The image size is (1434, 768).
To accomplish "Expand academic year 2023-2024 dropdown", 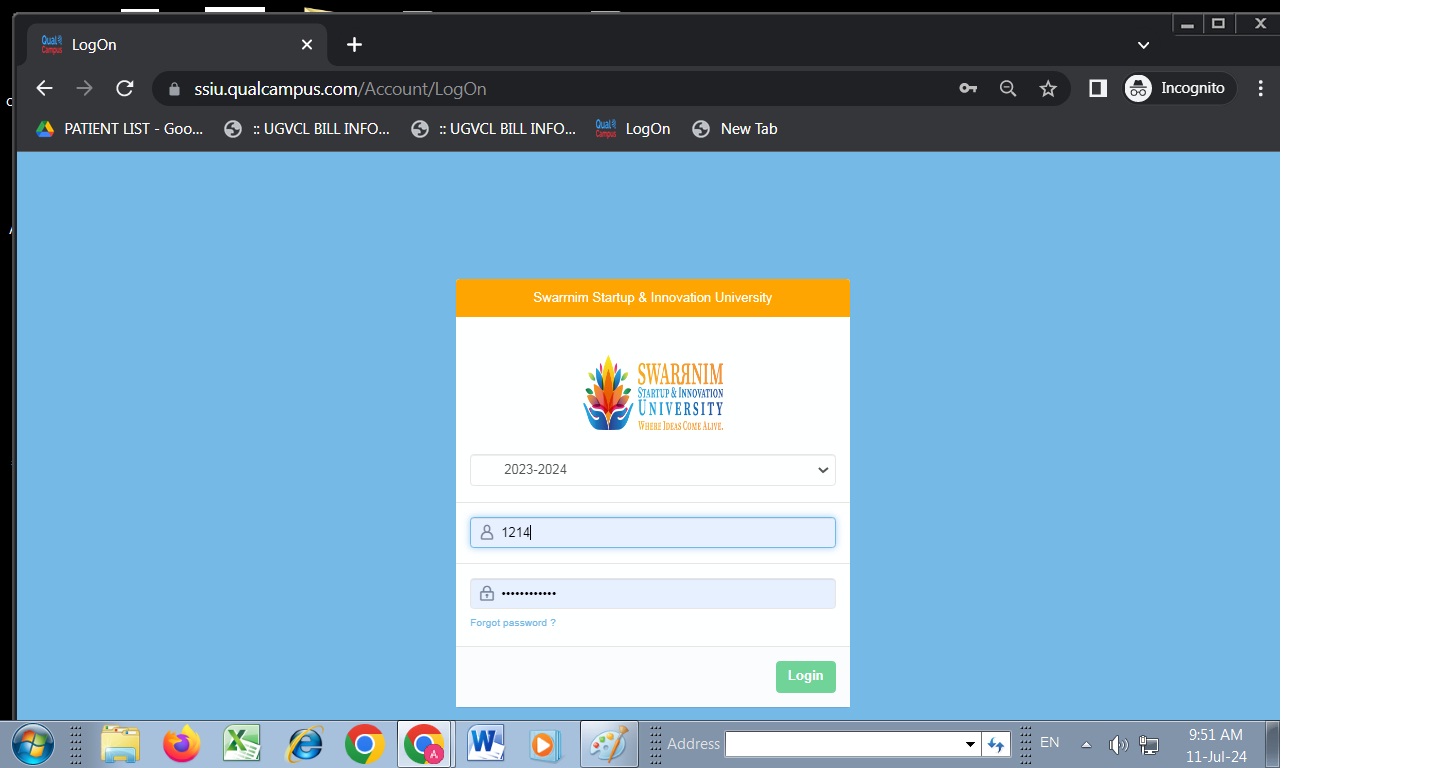I will (653, 470).
